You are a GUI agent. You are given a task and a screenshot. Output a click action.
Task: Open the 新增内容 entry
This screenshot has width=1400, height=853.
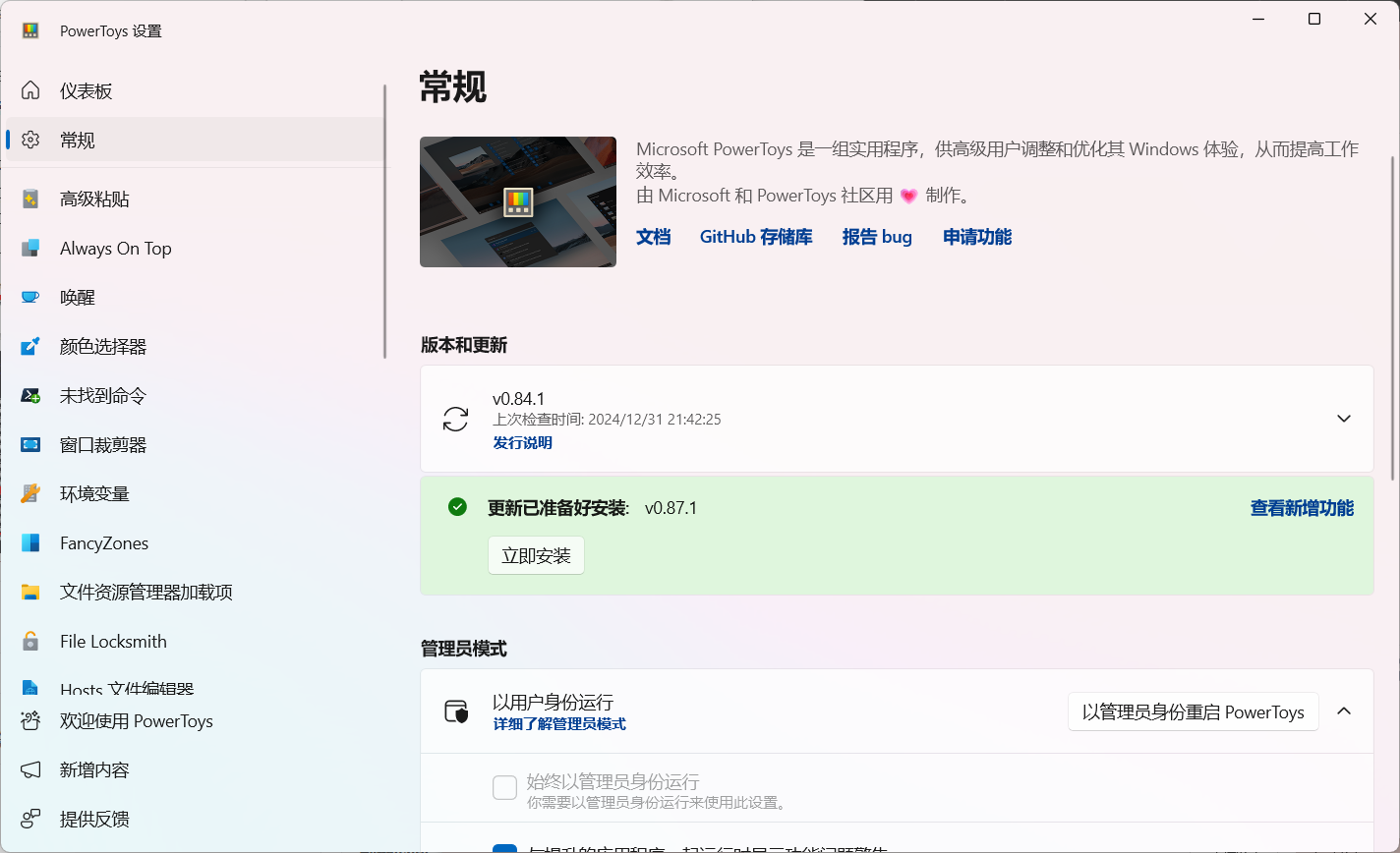coord(195,769)
